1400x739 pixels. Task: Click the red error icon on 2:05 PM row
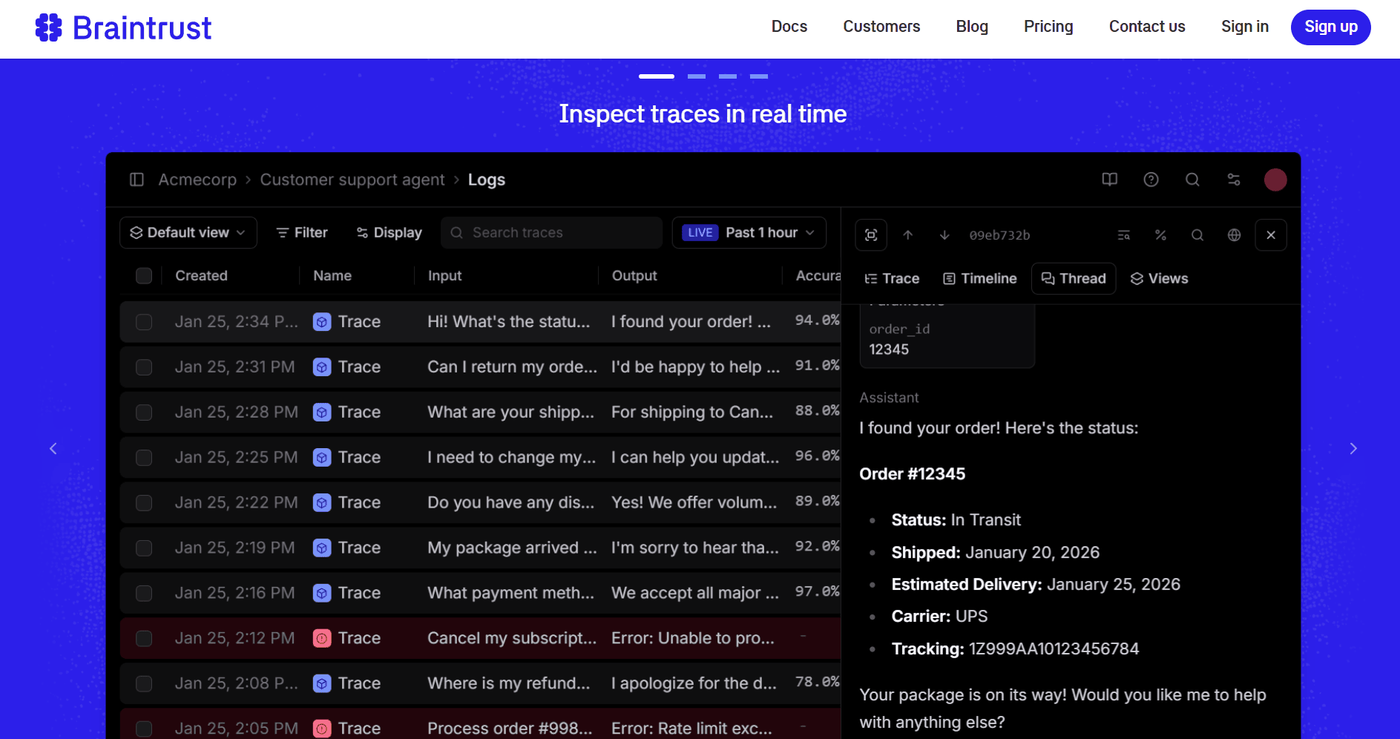(x=322, y=728)
